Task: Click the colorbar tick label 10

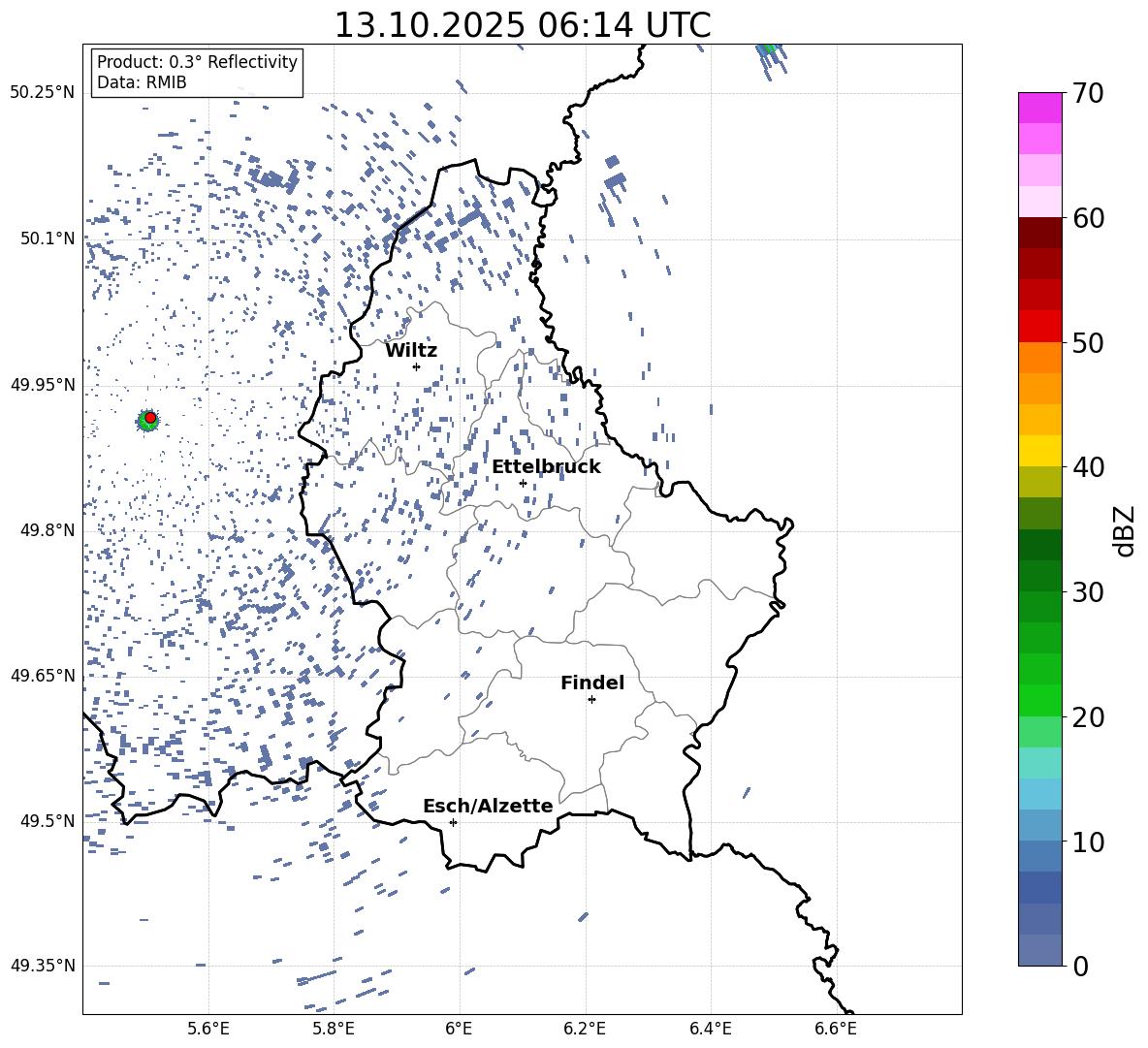Action: (x=1088, y=842)
